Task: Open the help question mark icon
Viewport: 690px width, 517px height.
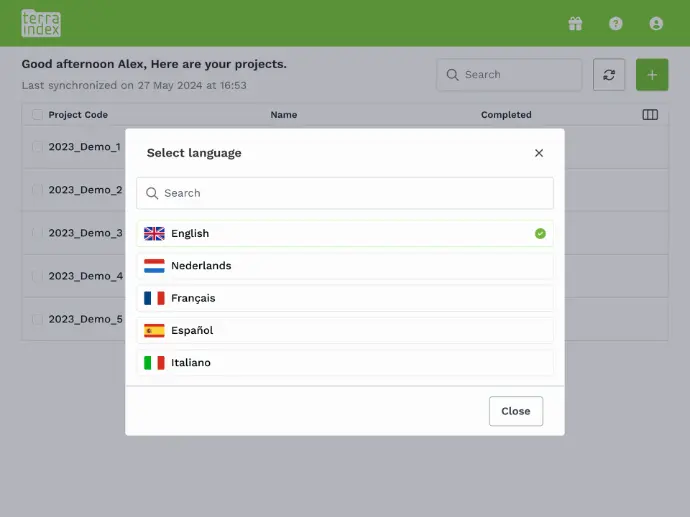Action: [616, 24]
